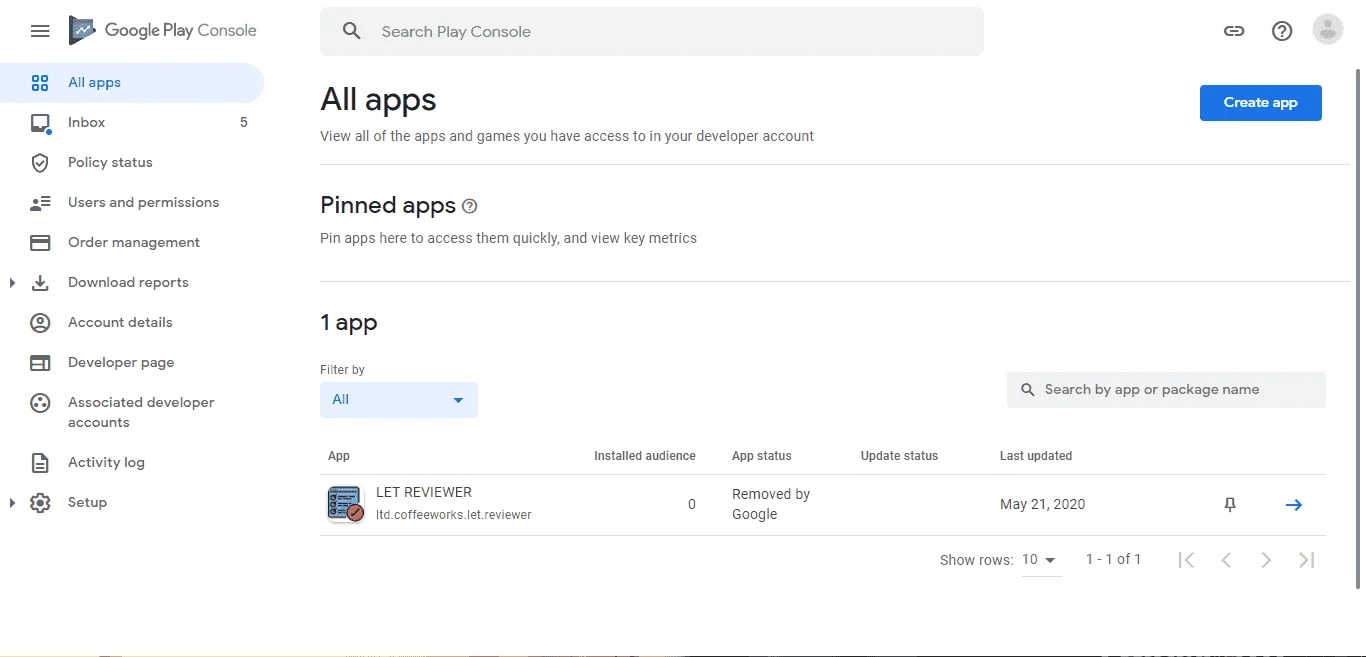Click the Policy status shield icon
The image size is (1366, 657).
point(40,163)
